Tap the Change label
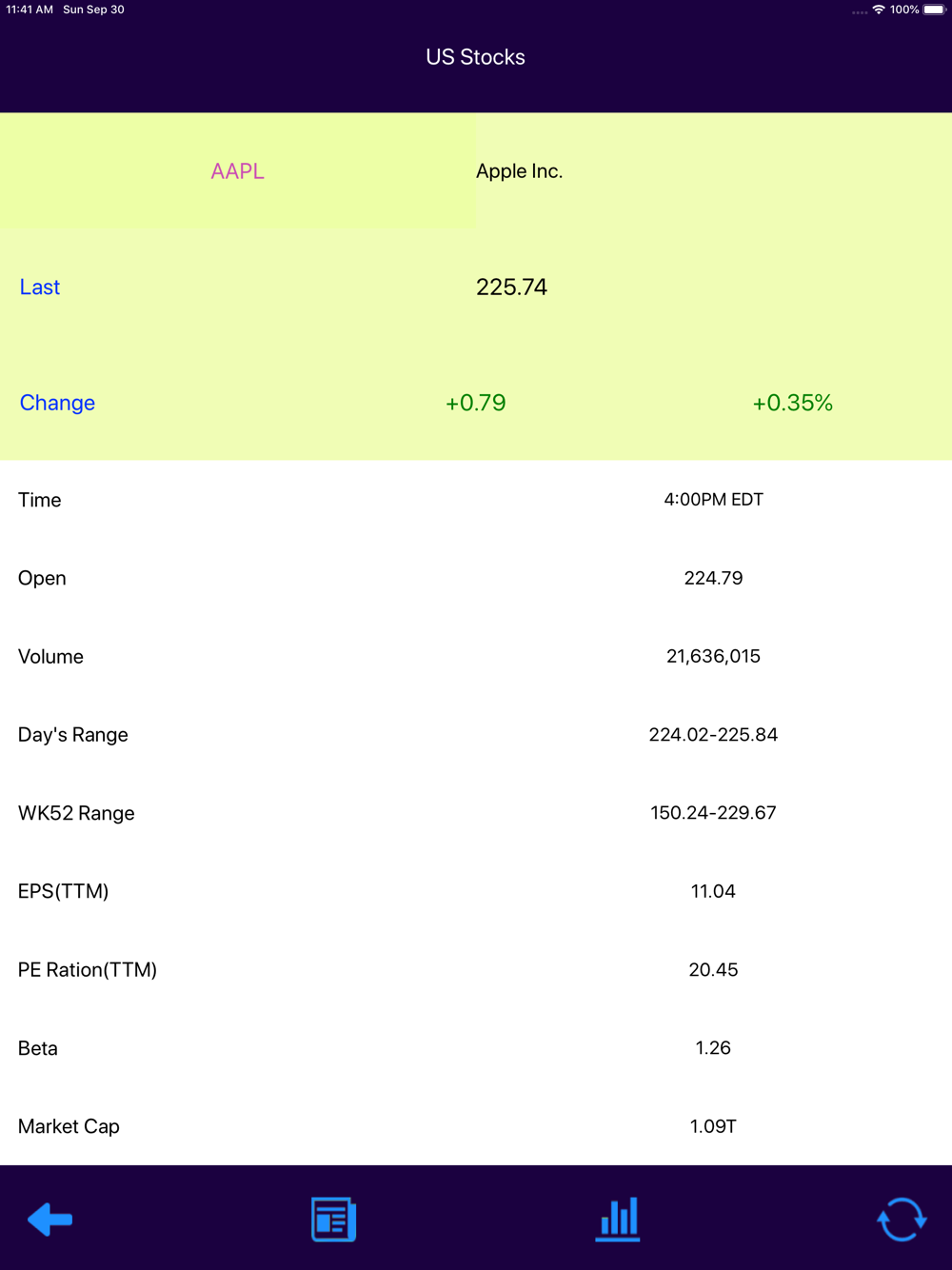The width and height of the screenshot is (952, 1270). [x=57, y=403]
